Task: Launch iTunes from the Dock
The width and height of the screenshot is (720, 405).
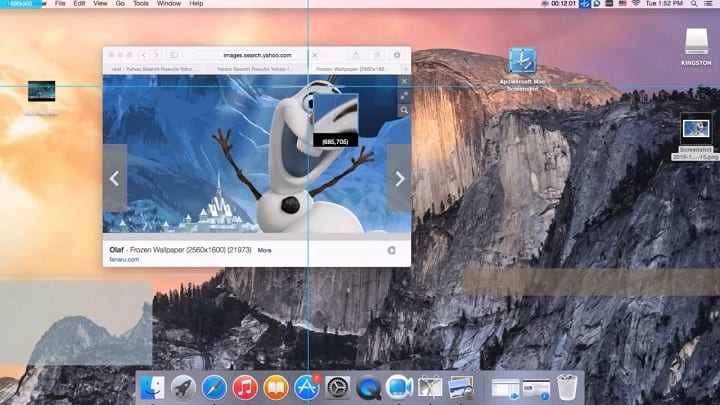Action: coord(245,387)
